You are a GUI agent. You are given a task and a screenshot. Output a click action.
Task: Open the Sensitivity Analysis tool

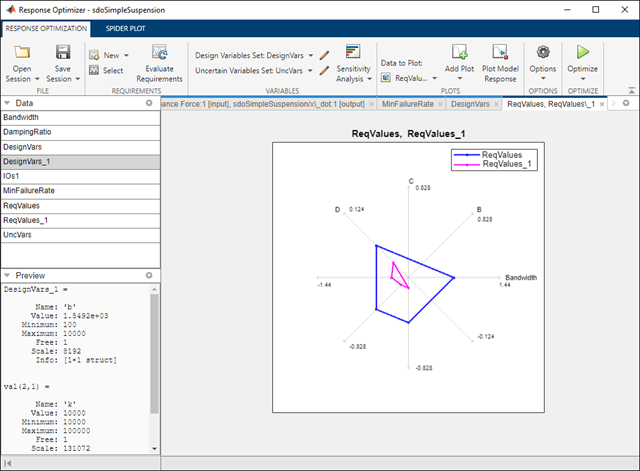click(353, 63)
